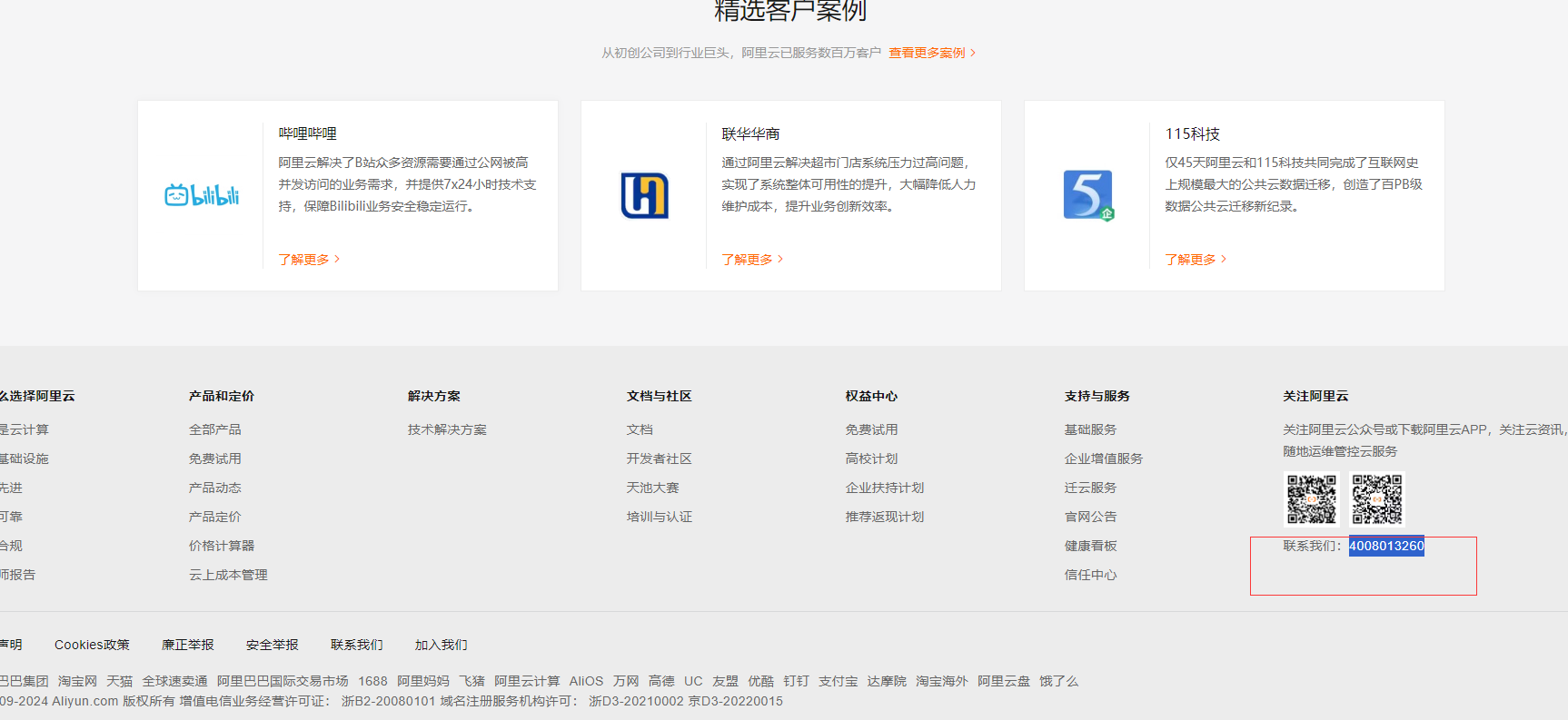This screenshot has height=720, width=1568.
Task: Open 阿里云盘 partner link
Action: pyautogui.click(x=1004, y=681)
